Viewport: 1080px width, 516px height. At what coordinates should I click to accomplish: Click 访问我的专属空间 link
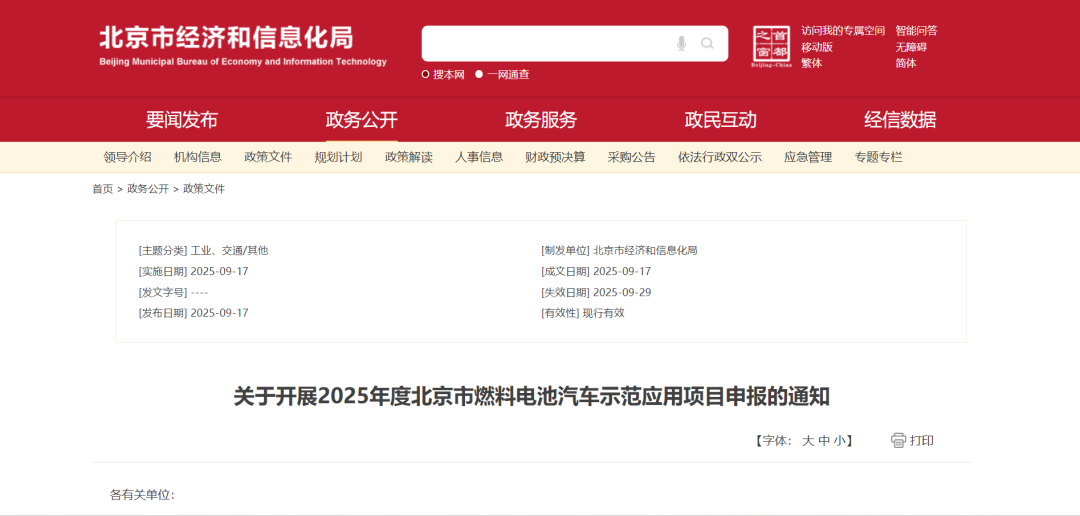[x=843, y=31]
